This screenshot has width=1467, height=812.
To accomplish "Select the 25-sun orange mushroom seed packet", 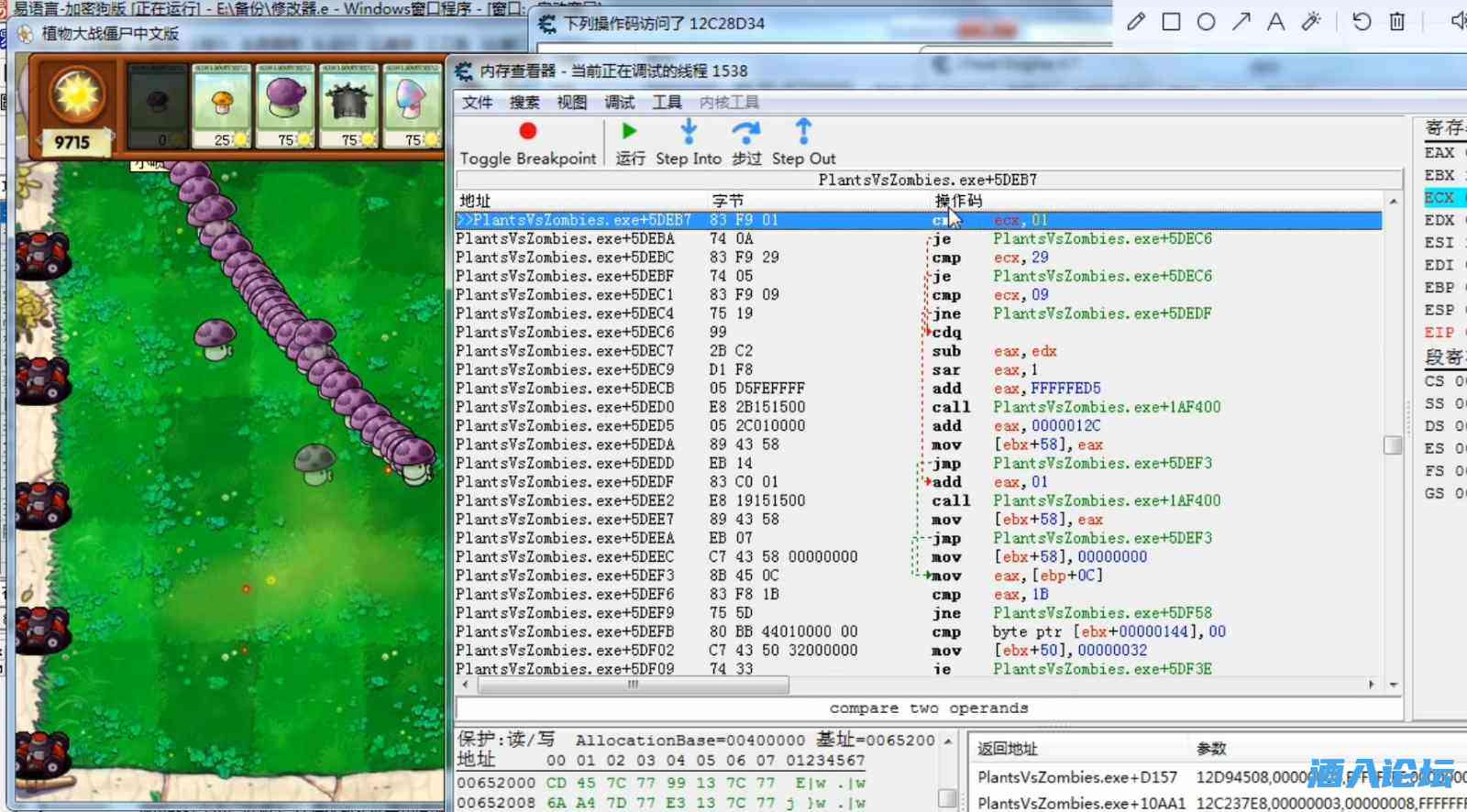I will point(221,105).
